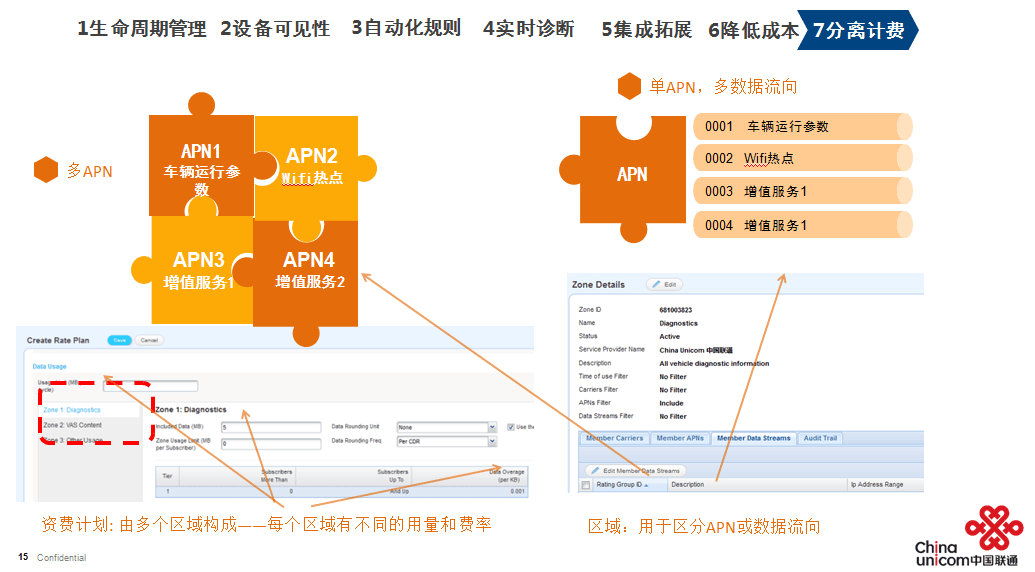Click the single APN puzzle piece

click(x=631, y=174)
